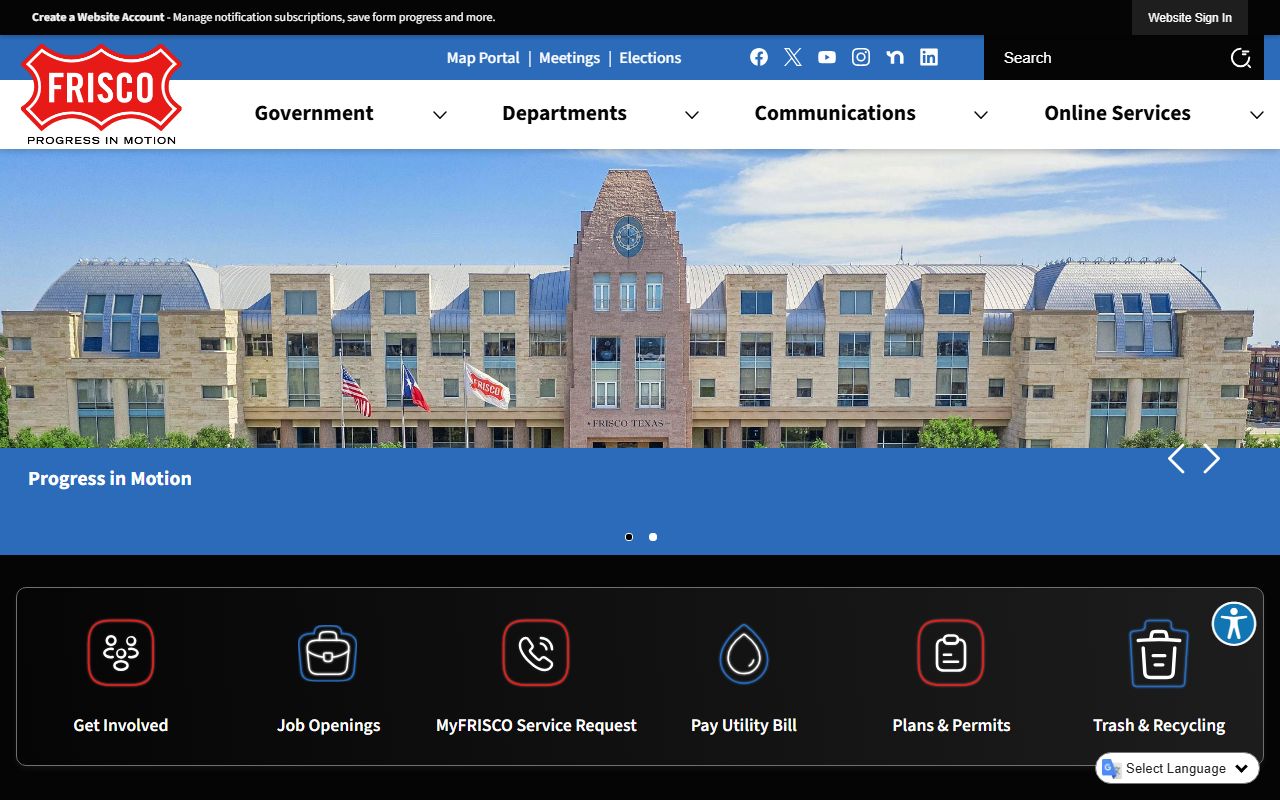
Task: Open the Select Language dropdown
Action: pos(1177,768)
